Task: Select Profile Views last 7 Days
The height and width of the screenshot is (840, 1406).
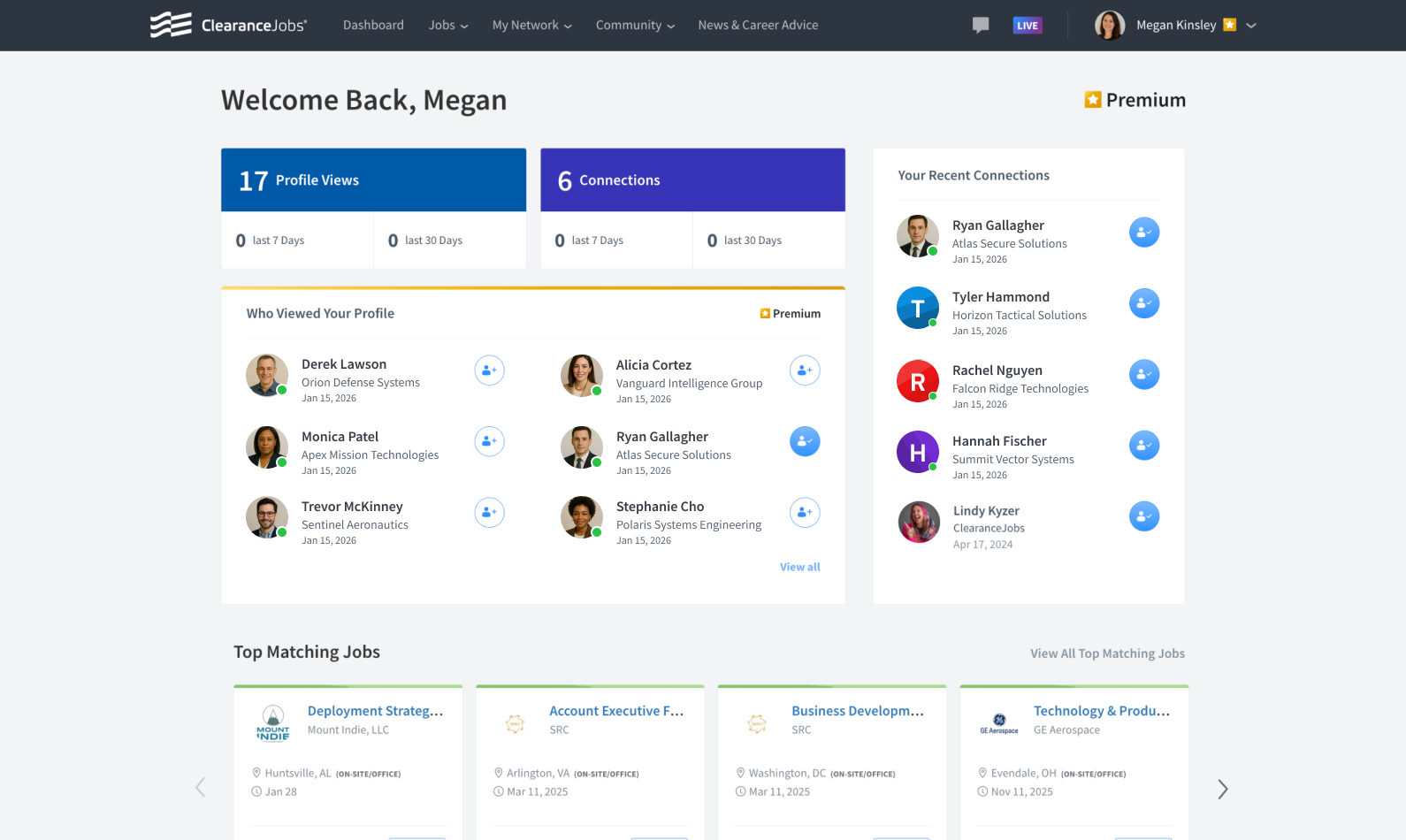Action: click(297, 241)
